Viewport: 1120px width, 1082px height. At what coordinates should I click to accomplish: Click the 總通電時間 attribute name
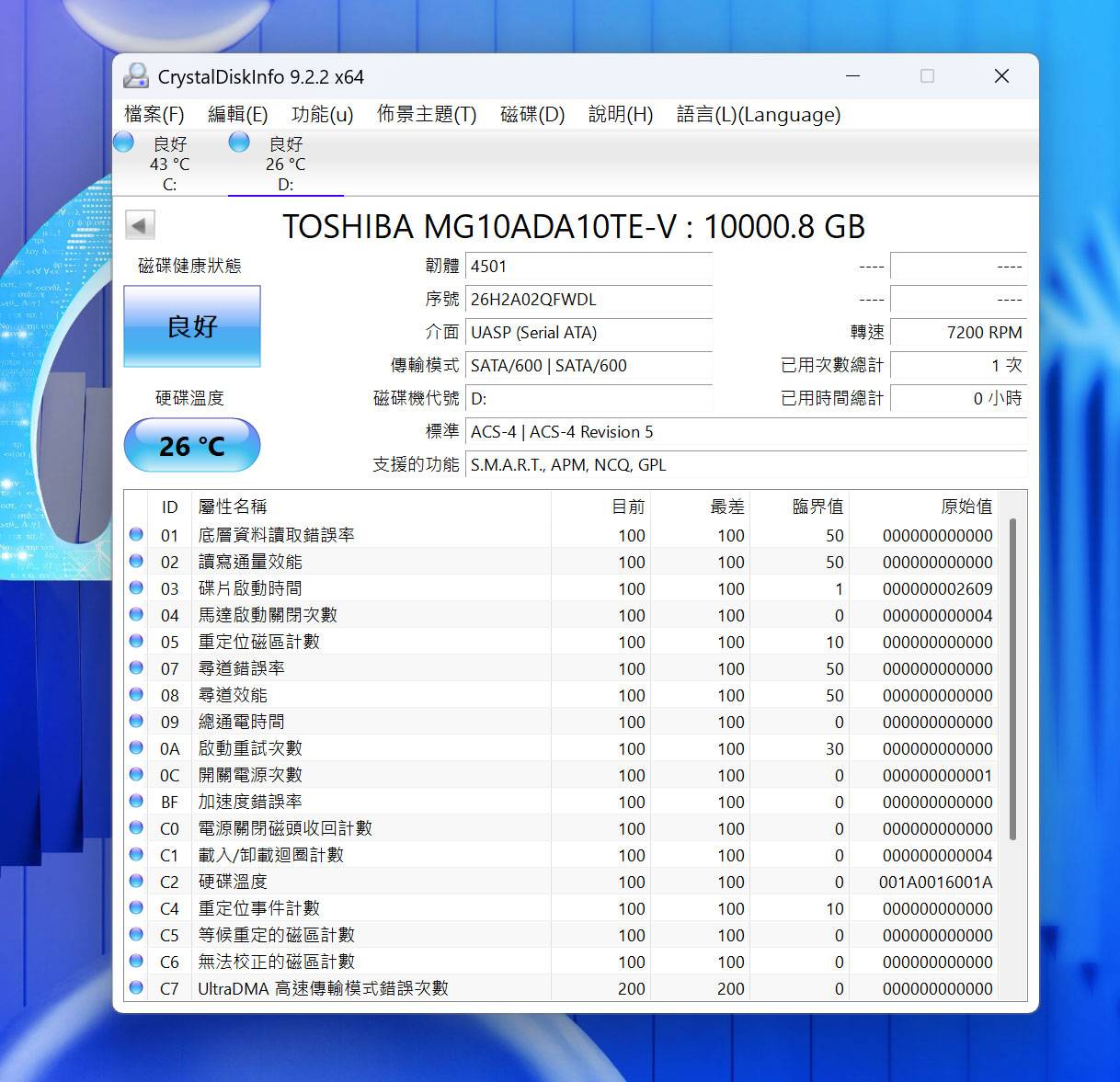[241, 722]
